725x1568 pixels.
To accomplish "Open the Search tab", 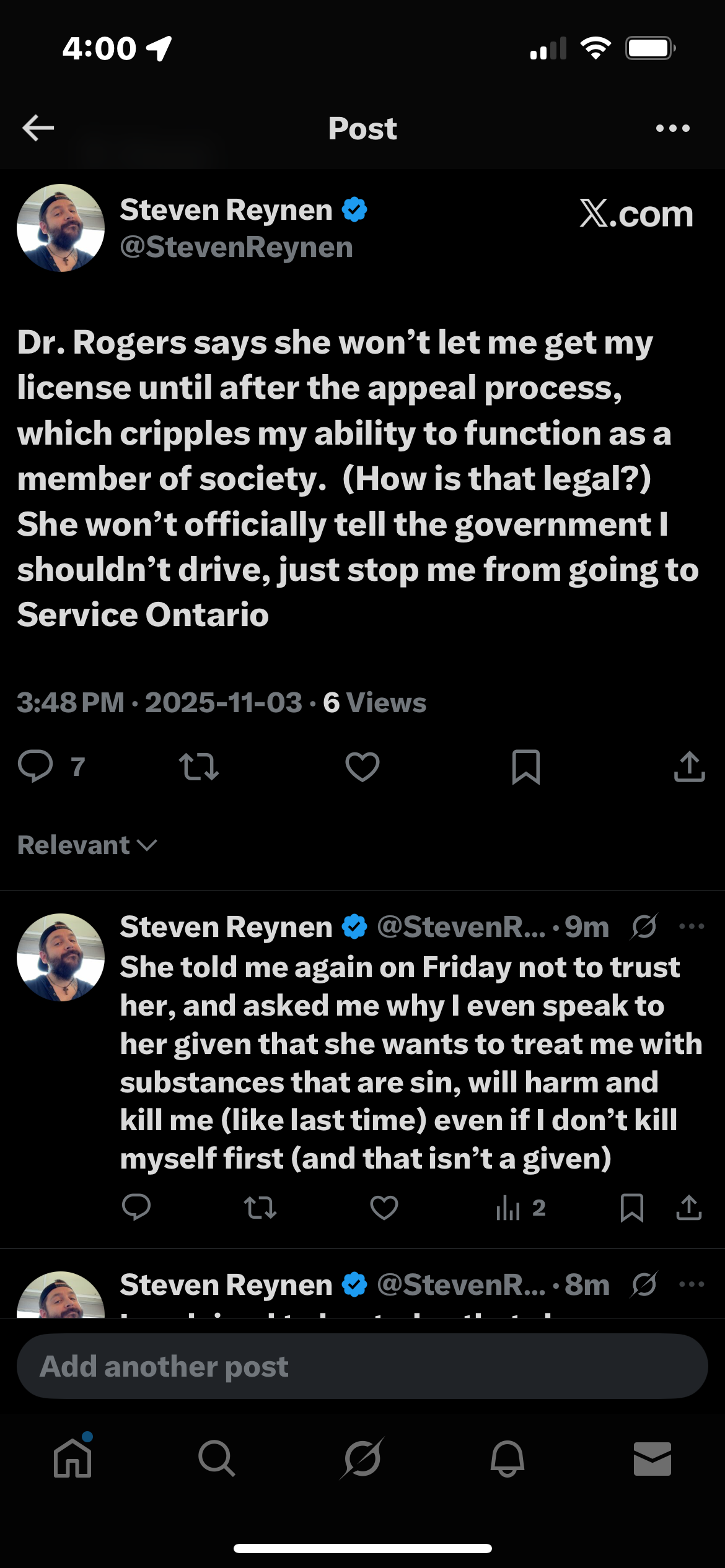I will [216, 1458].
